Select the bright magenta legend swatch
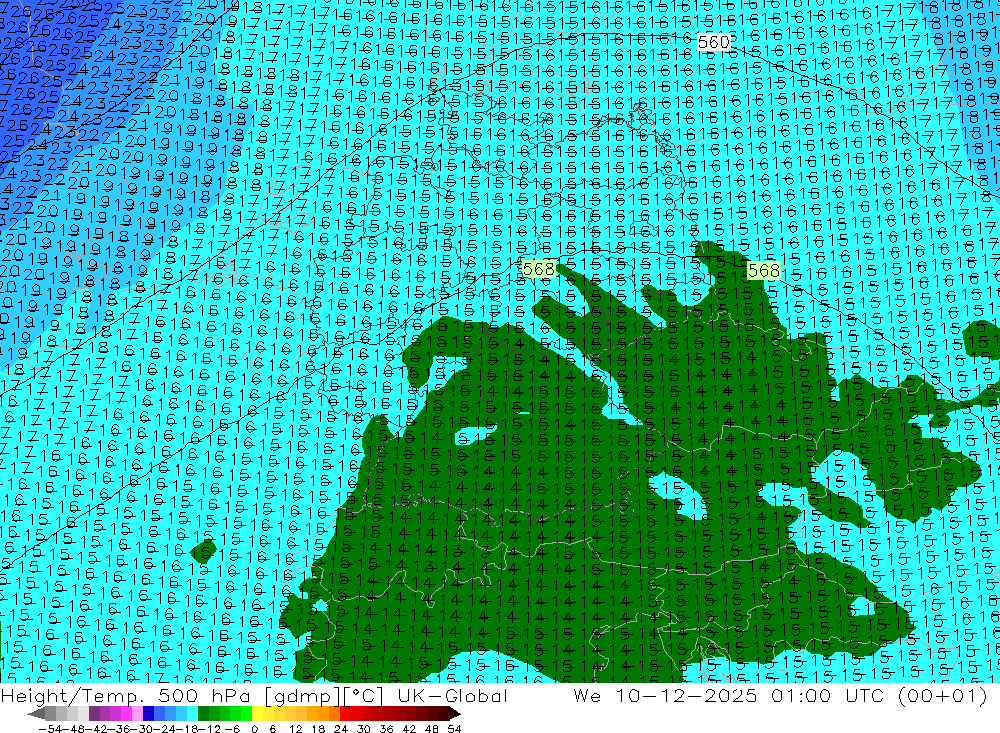 (x=126, y=714)
